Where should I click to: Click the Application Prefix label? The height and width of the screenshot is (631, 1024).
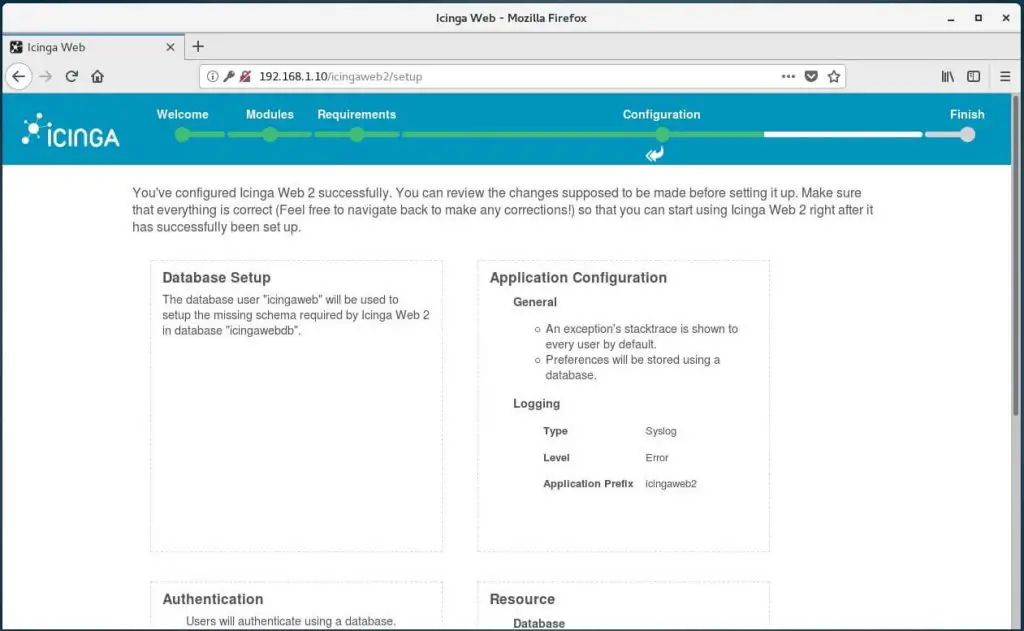tap(588, 484)
